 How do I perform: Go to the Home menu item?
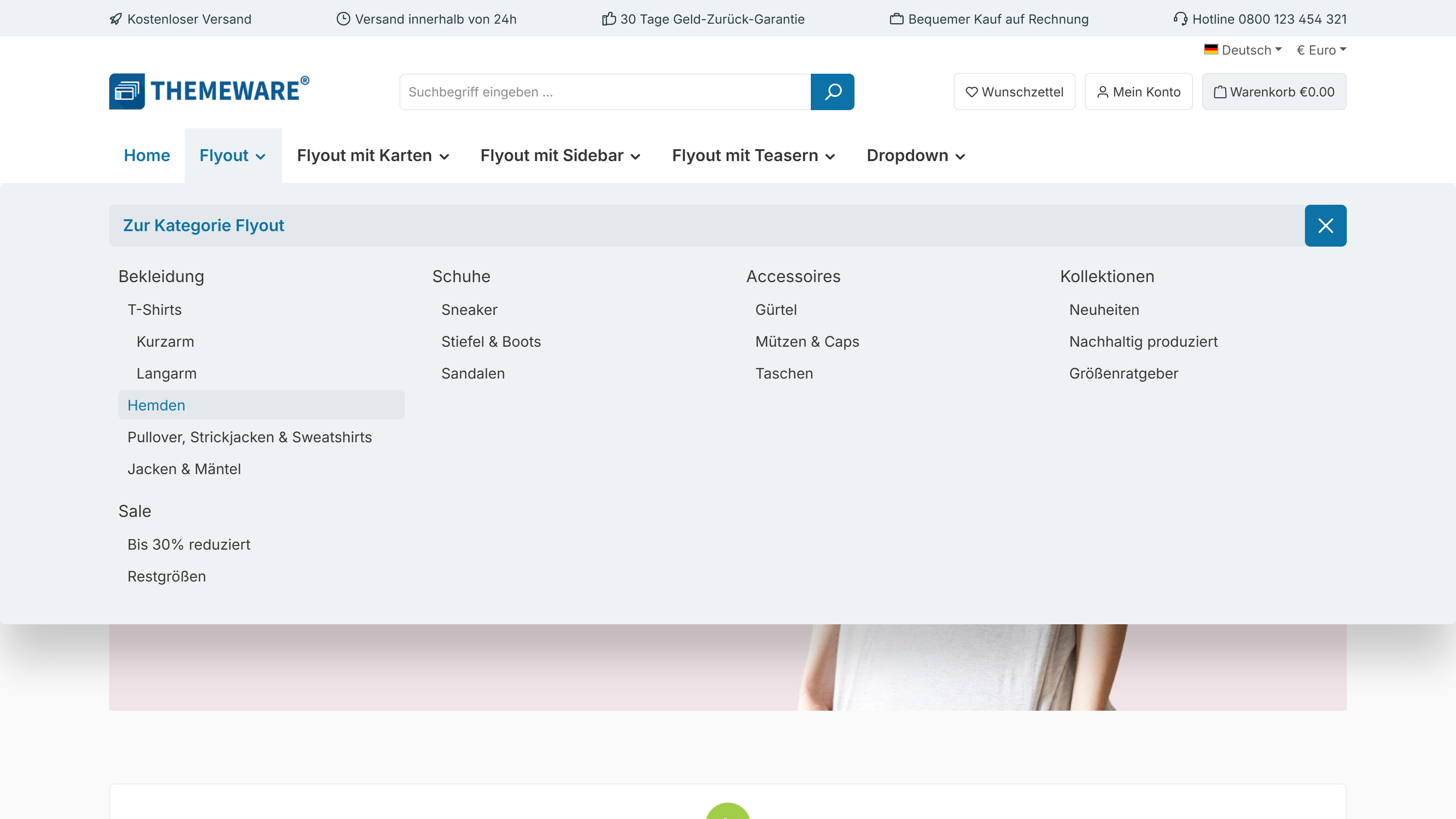tap(147, 156)
